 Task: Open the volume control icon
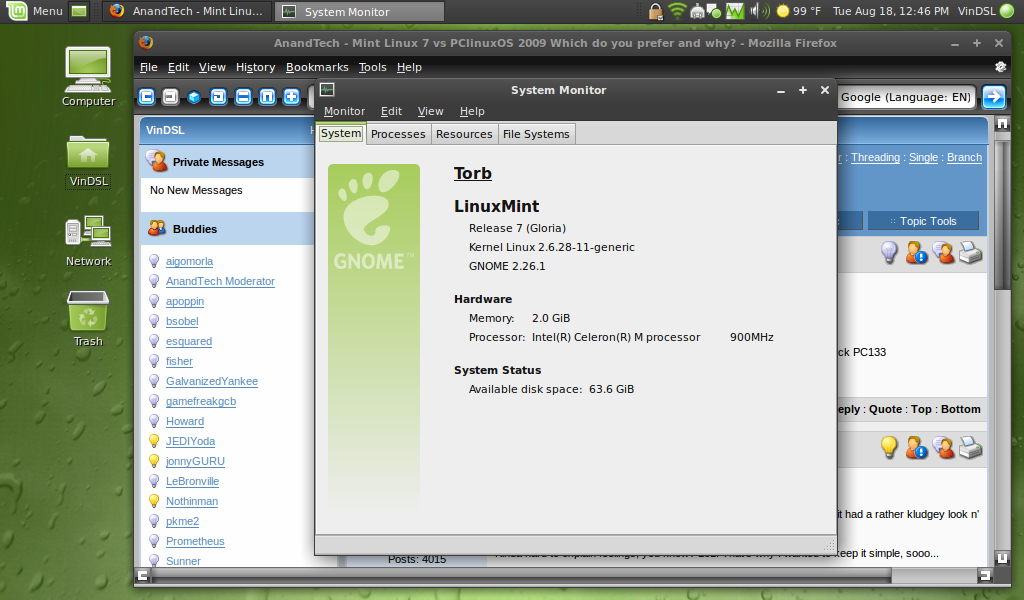[x=760, y=11]
